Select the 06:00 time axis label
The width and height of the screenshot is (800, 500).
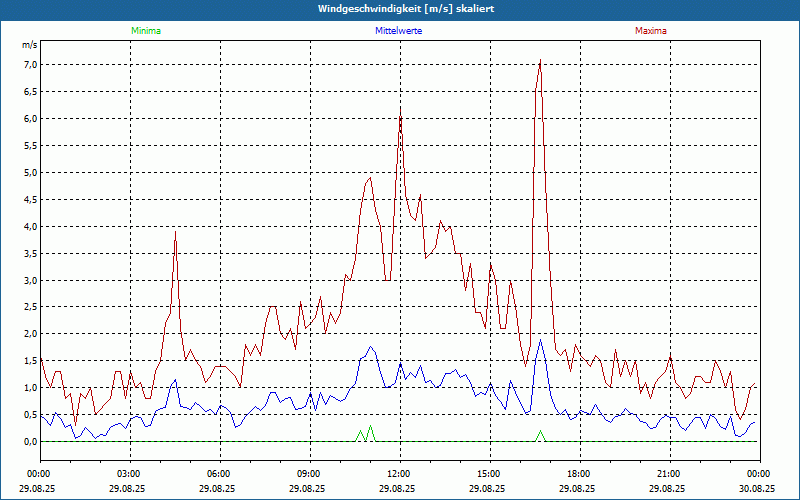pyautogui.click(x=219, y=473)
